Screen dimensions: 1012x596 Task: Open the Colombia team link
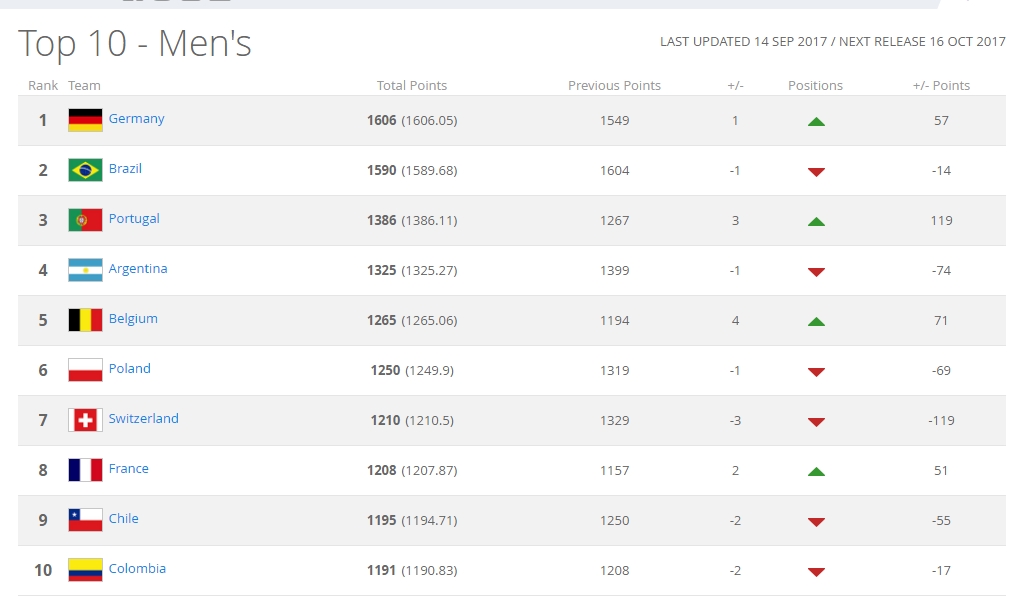pos(137,569)
